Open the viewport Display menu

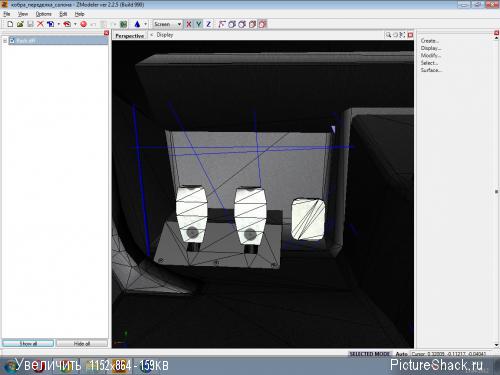[x=165, y=35]
